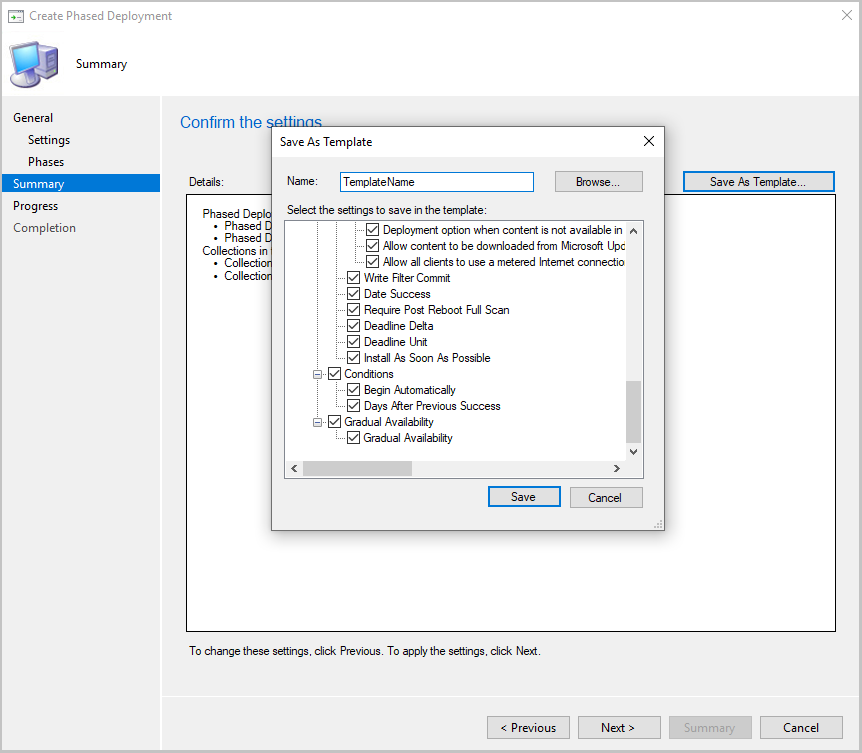Click scroll right arrow in settings tree
862x753 pixels.
617,468
